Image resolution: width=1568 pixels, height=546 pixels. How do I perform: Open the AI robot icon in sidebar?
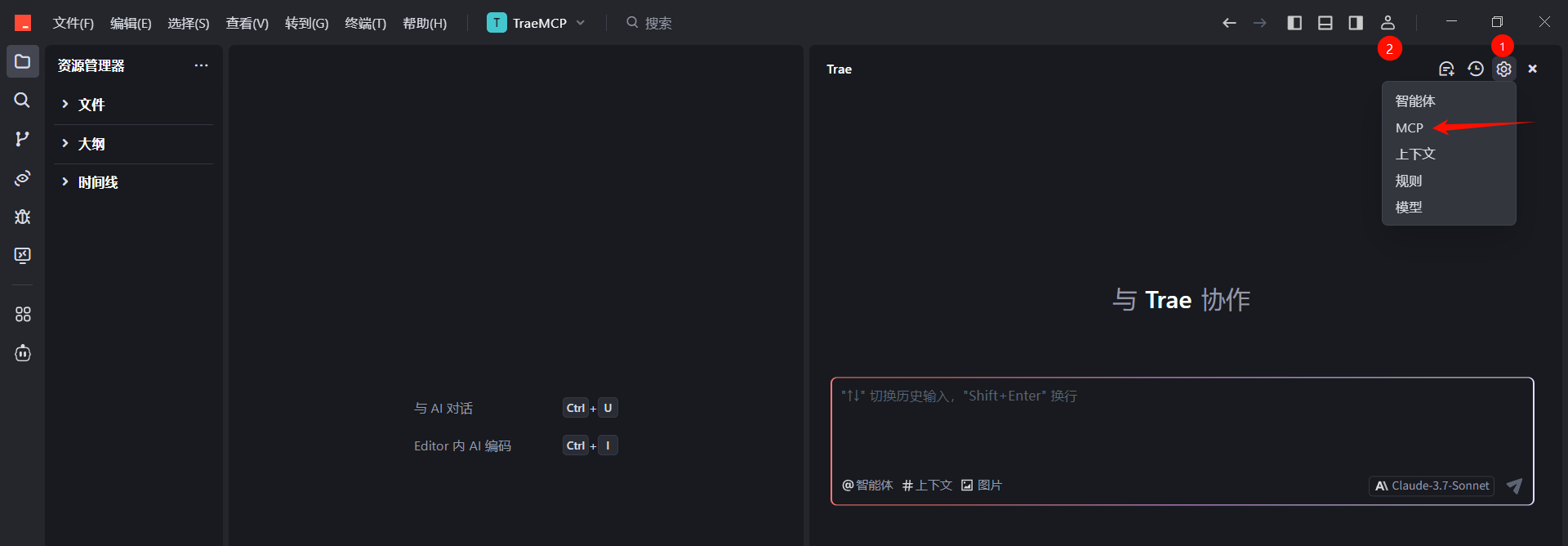tap(23, 353)
